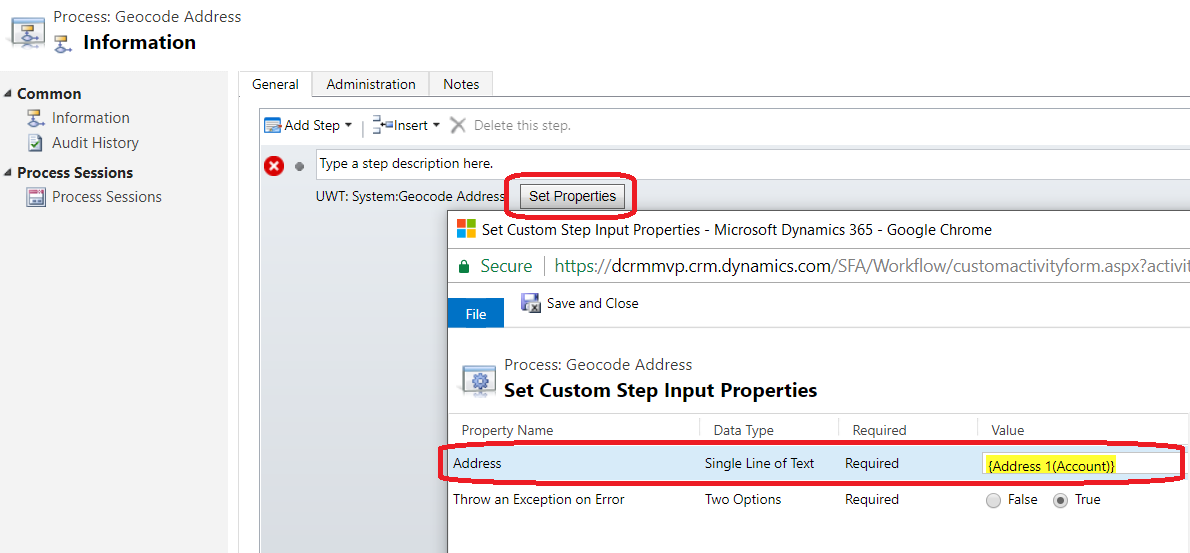Click the process gear icon in dialog header
Viewport: 1190px width, 553px height.
477,379
